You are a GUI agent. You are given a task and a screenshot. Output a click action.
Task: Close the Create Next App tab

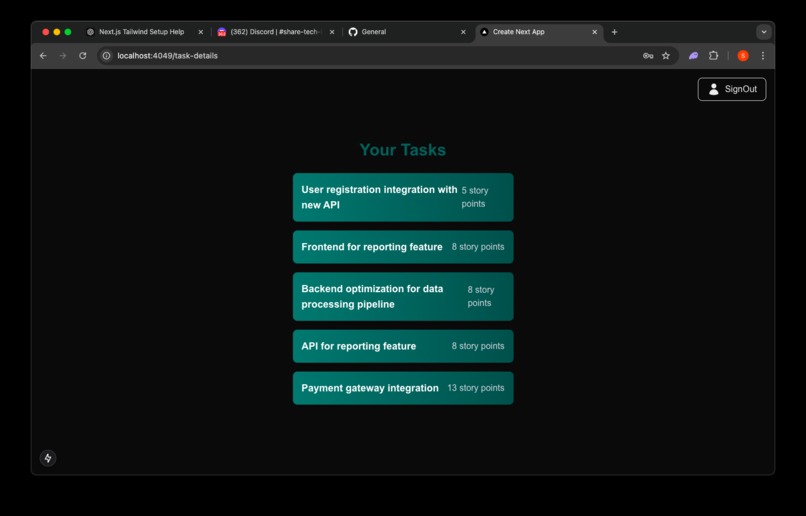tap(594, 32)
